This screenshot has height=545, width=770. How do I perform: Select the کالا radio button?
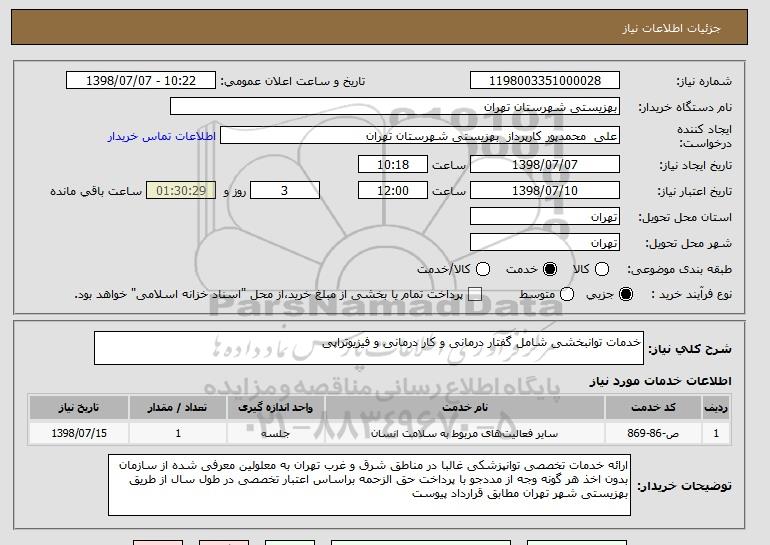(x=602, y=269)
